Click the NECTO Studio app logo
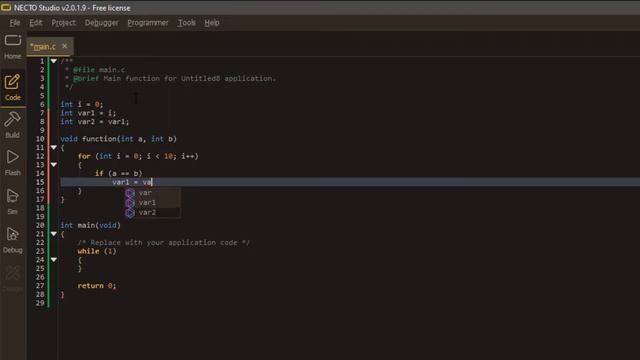The image size is (640, 360). [x=6, y=7]
